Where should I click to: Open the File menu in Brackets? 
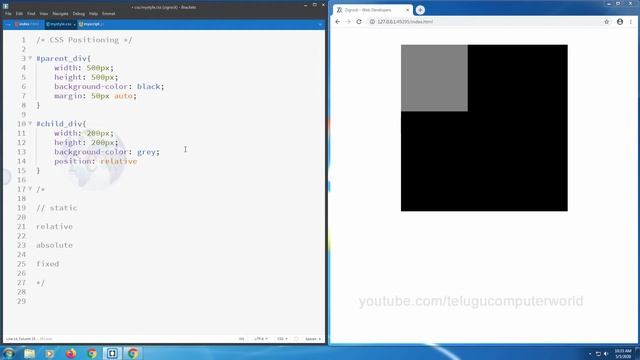pos(8,13)
